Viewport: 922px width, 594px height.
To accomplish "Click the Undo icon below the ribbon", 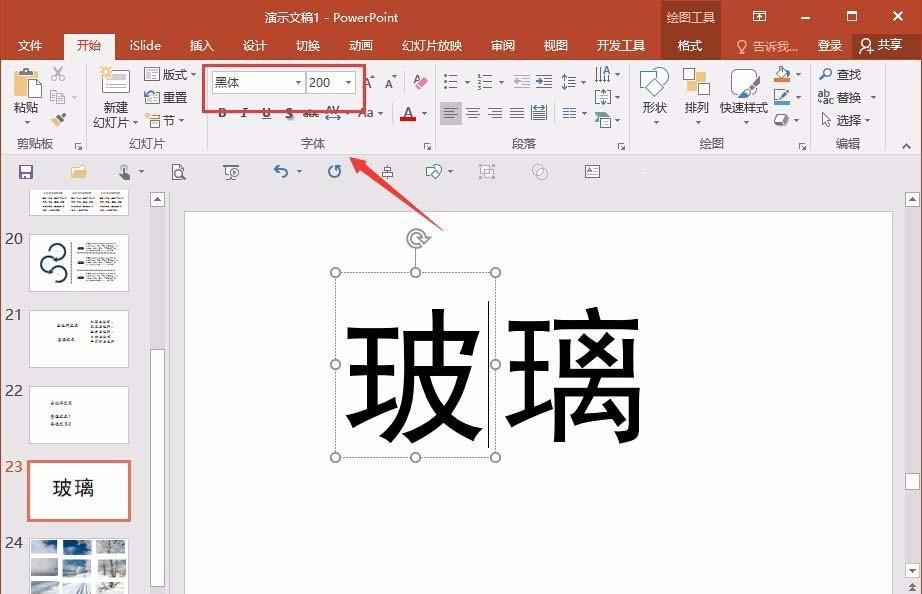I will [x=280, y=172].
